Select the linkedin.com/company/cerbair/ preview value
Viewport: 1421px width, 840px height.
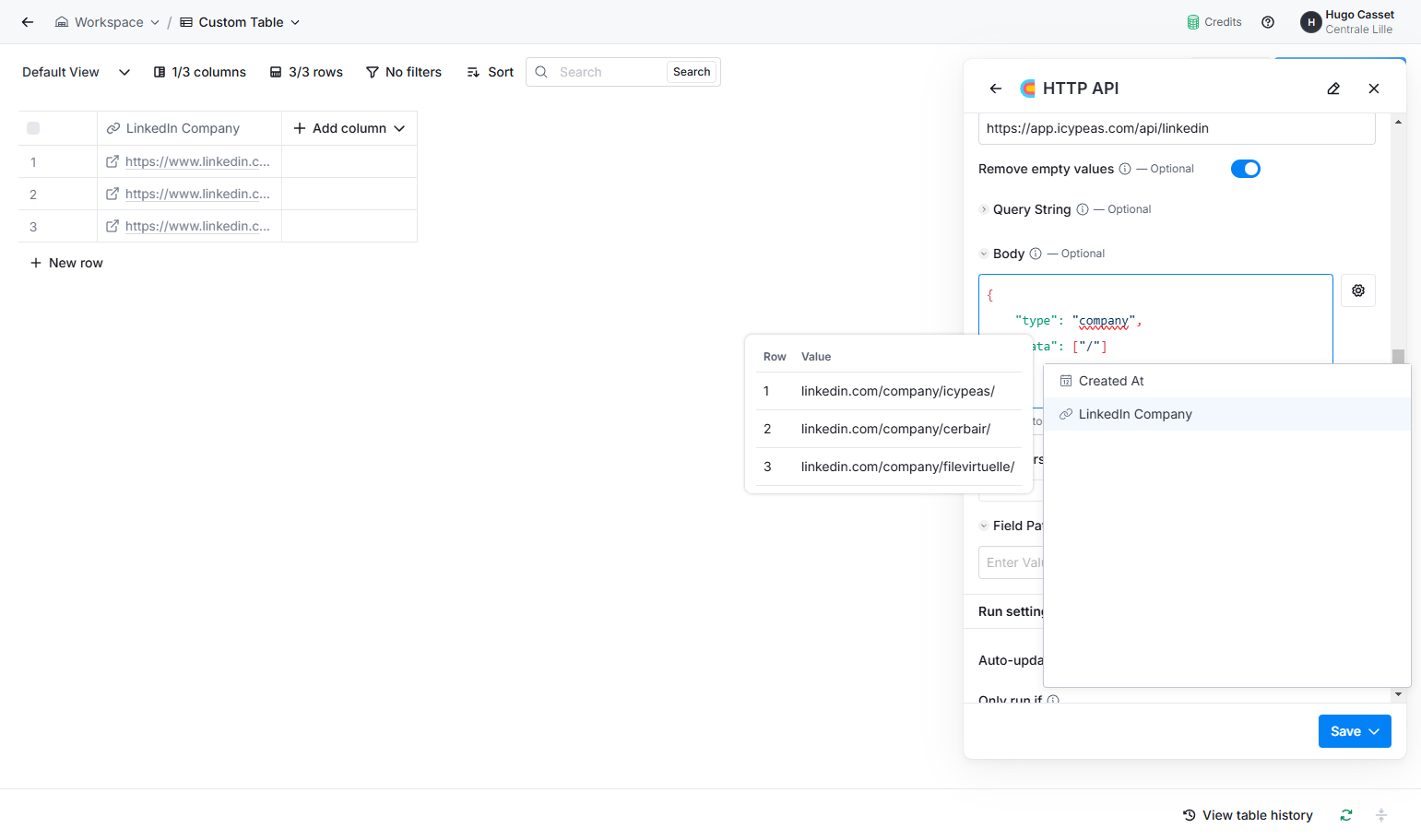[x=895, y=429]
